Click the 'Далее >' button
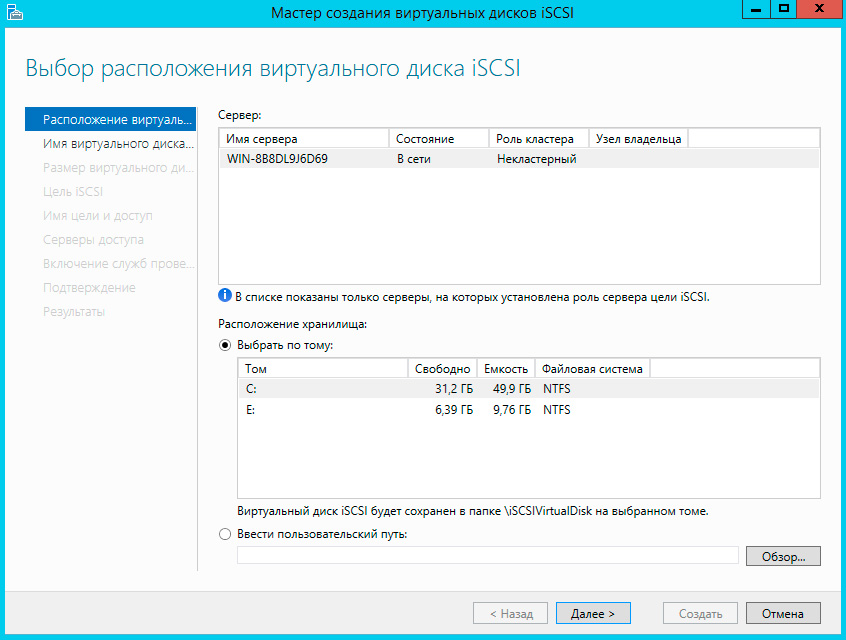 tap(593, 614)
